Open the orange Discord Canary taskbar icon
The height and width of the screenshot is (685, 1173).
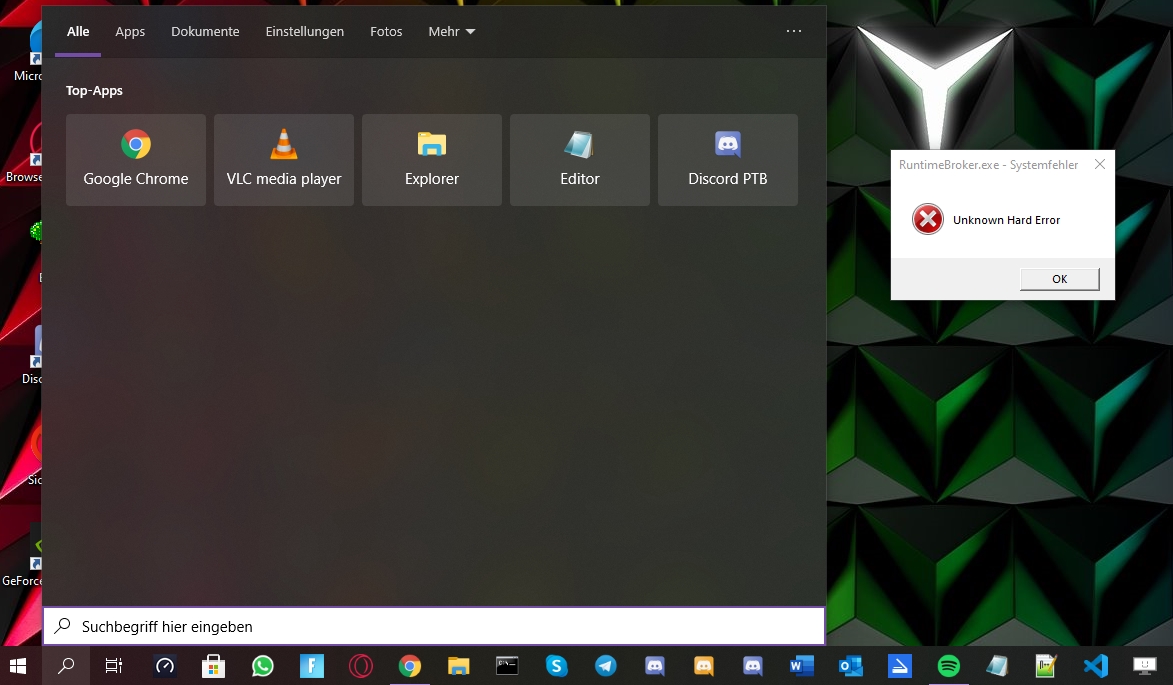pos(704,666)
